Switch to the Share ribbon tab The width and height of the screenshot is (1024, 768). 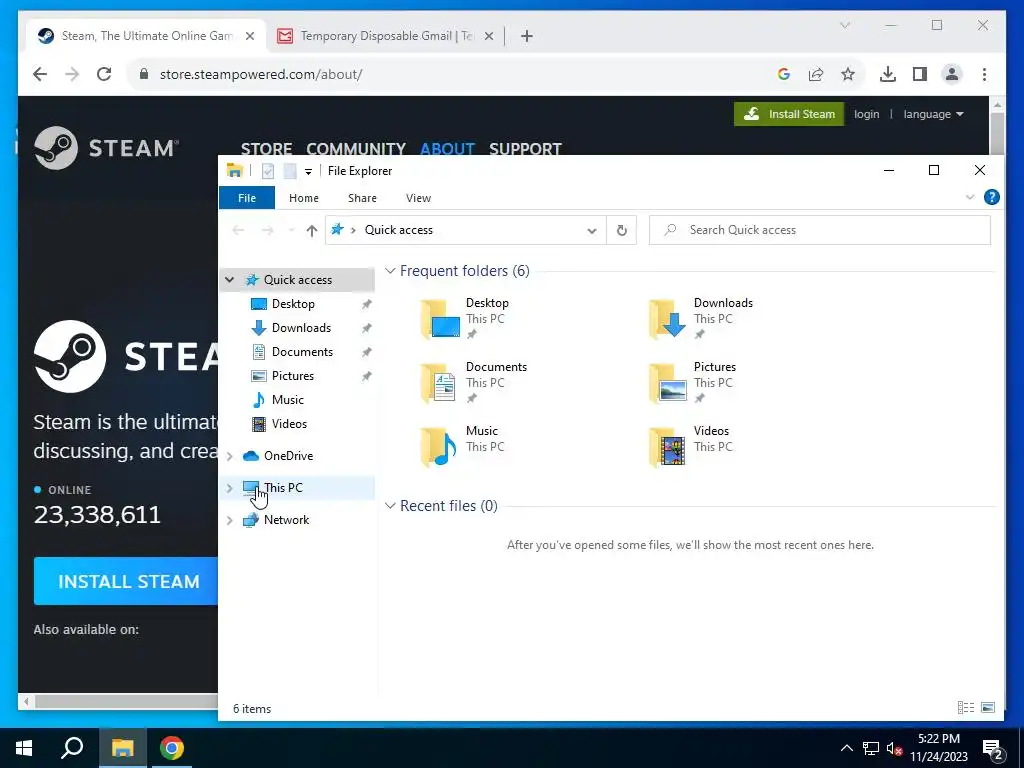click(x=362, y=198)
